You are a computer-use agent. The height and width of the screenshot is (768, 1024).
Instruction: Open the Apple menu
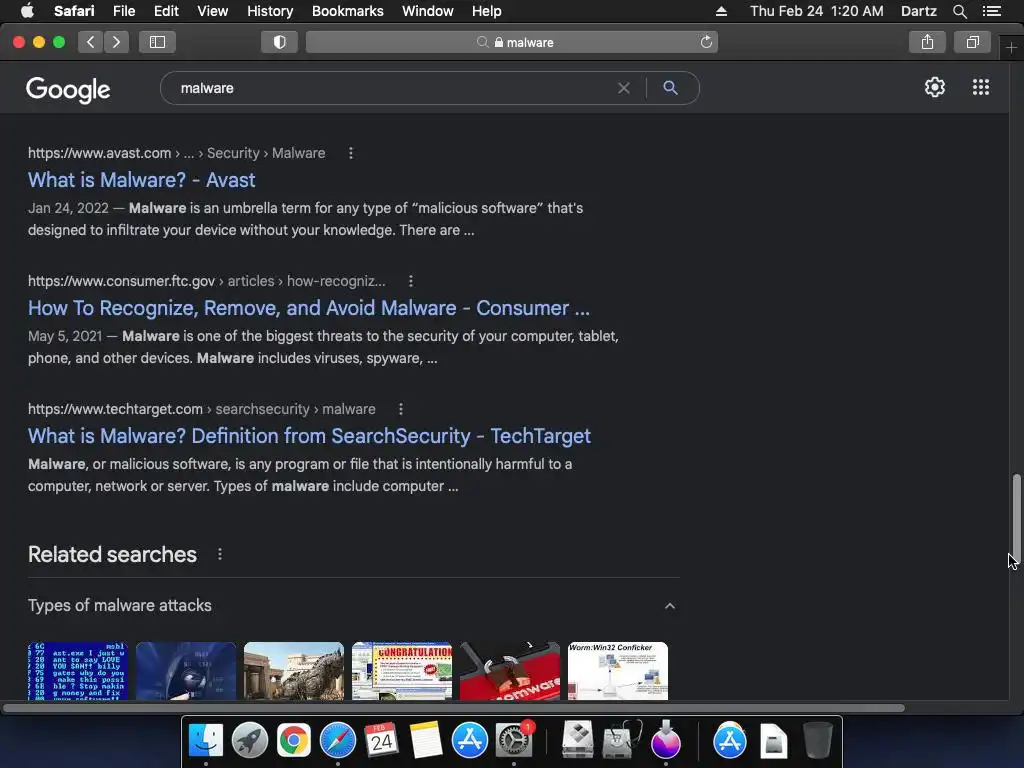point(27,11)
